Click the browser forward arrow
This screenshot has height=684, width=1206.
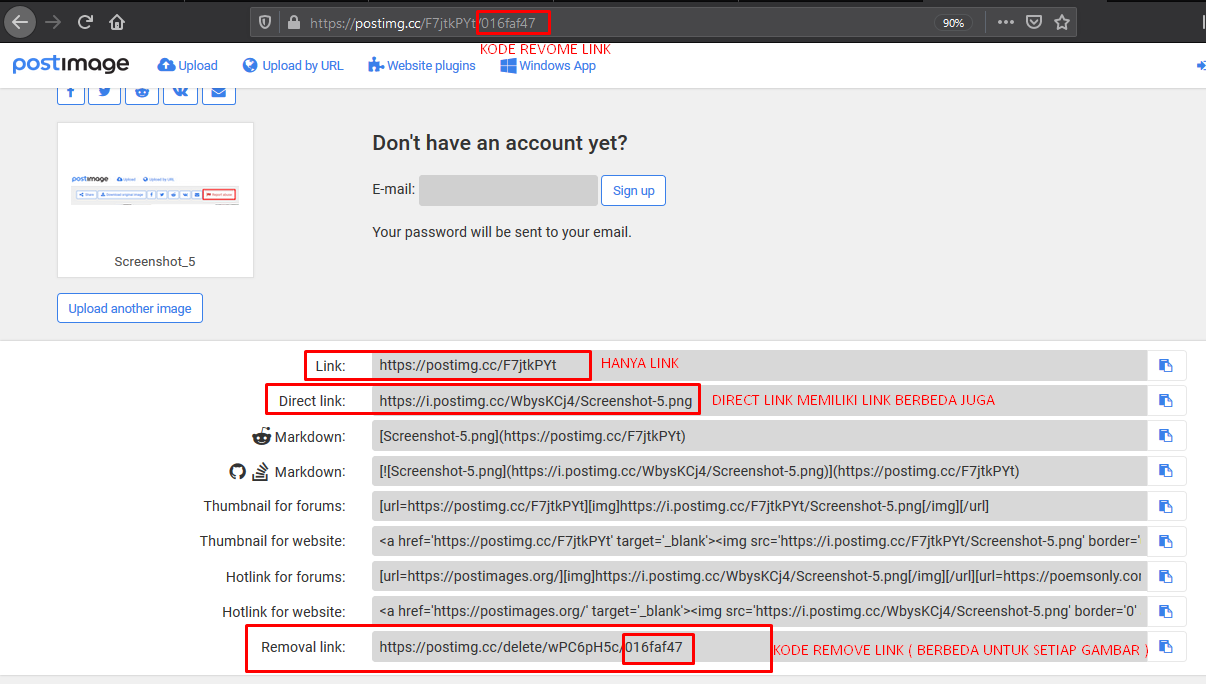click(x=53, y=22)
